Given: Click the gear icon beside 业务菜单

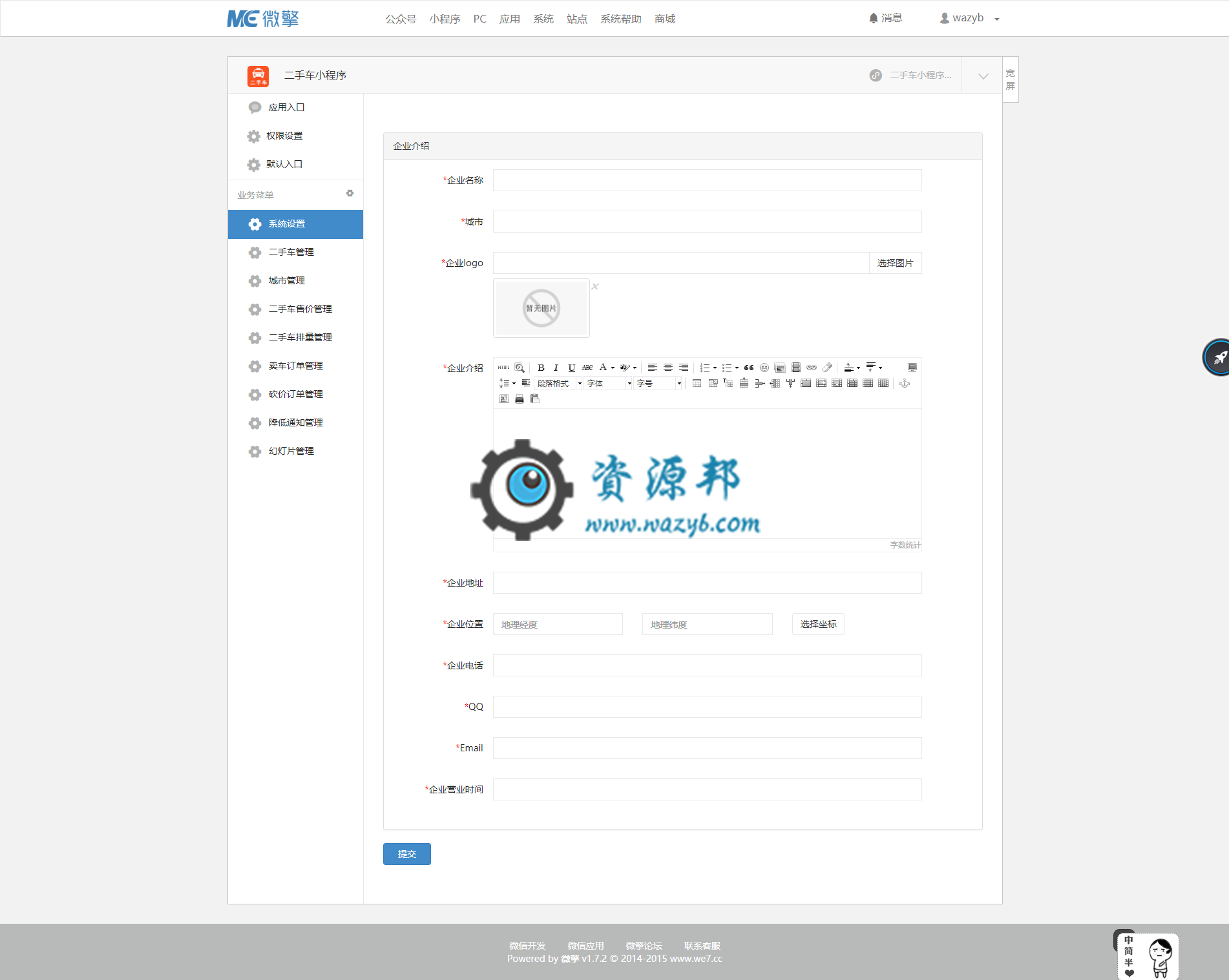Looking at the screenshot, I should 350,193.
